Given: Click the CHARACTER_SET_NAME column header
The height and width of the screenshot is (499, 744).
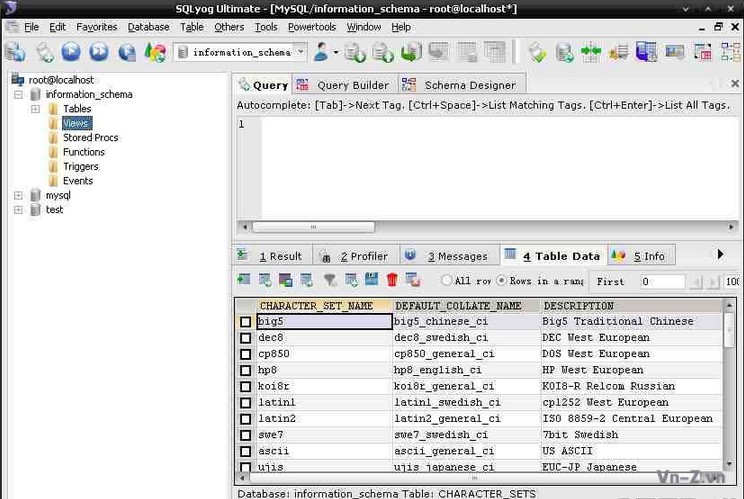Looking at the screenshot, I should 316,306.
